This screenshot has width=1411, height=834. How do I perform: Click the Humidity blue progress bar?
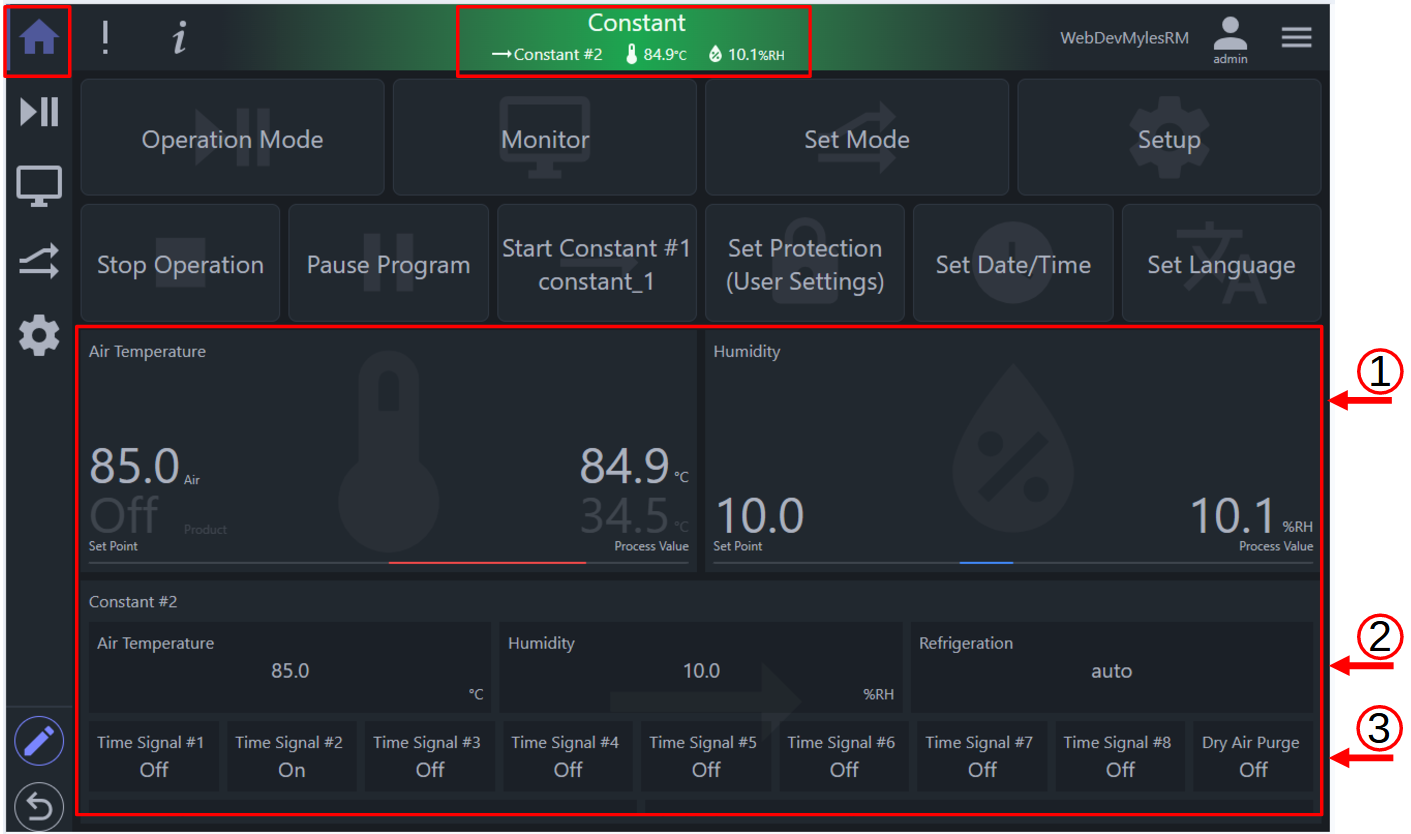986,563
